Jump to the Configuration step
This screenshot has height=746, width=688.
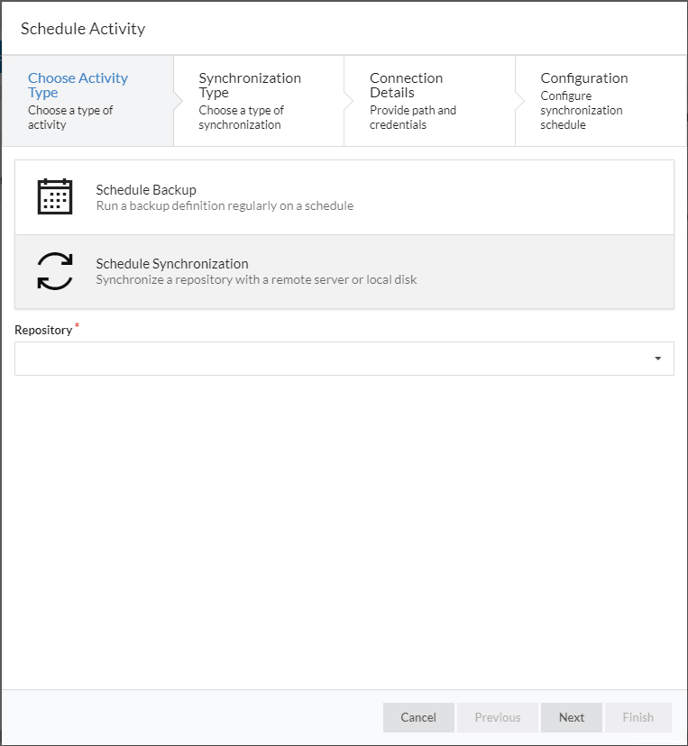pos(601,101)
